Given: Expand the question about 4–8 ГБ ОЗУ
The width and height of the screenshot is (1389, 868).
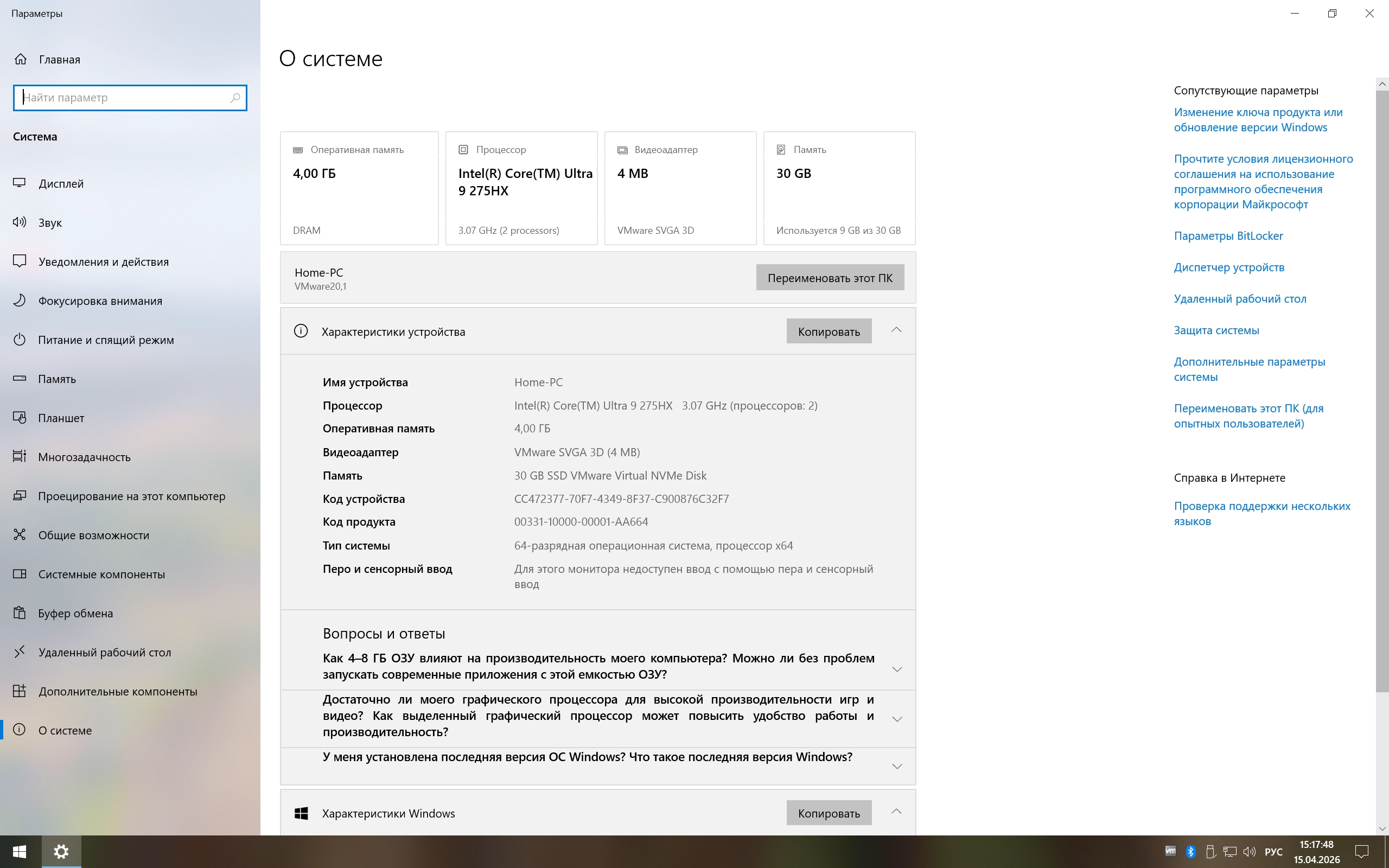Looking at the screenshot, I should [x=896, y=669].
